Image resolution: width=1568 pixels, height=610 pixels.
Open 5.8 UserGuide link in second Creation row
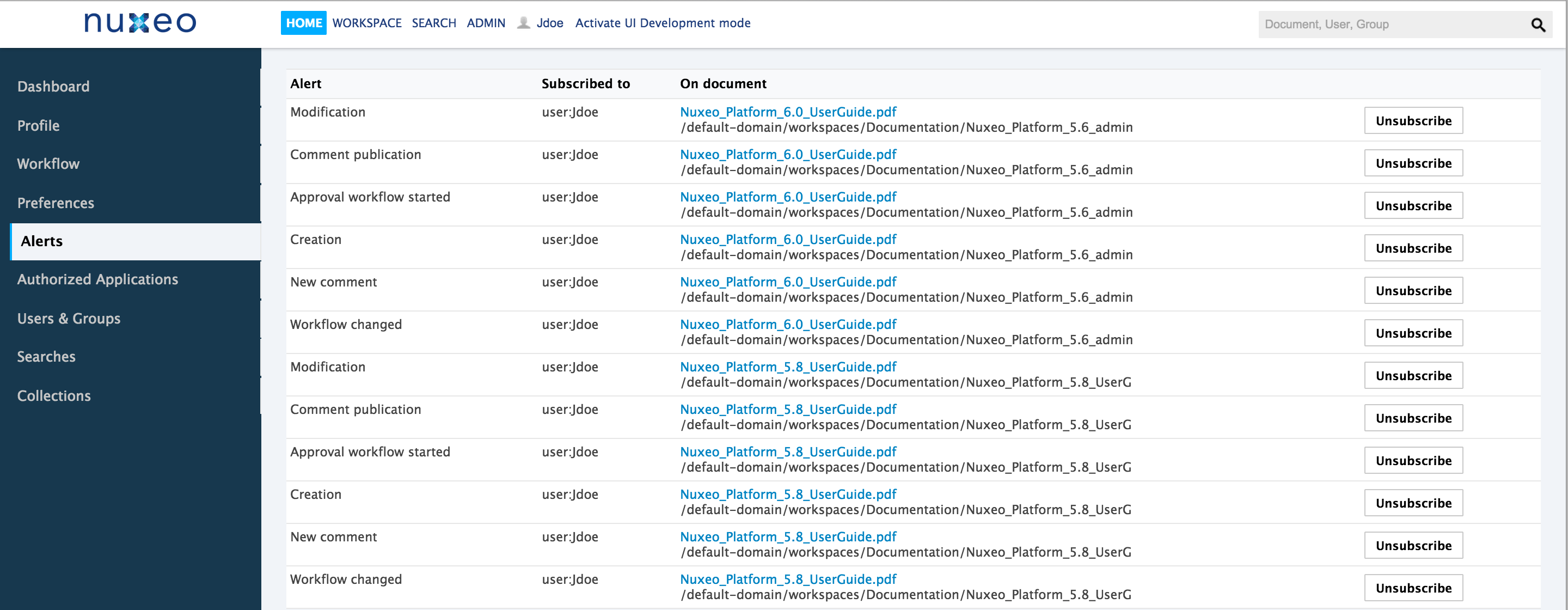[x=788, y=495]
